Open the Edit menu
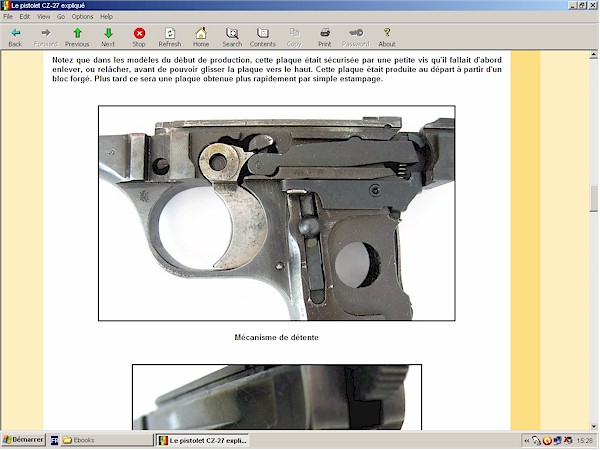The image size is (600, 450). tap(25, 16)
